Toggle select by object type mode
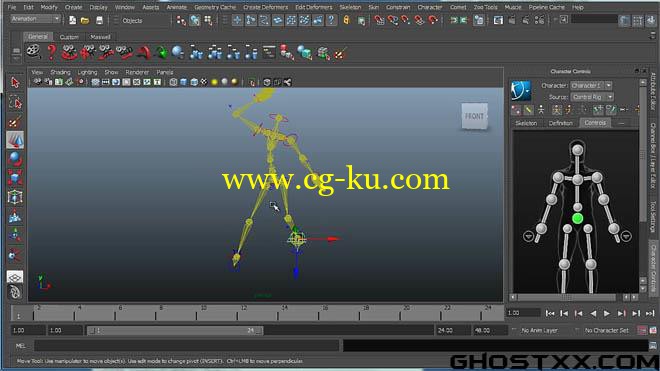Viewport: 660px width, 371px height. coord(195,20)
